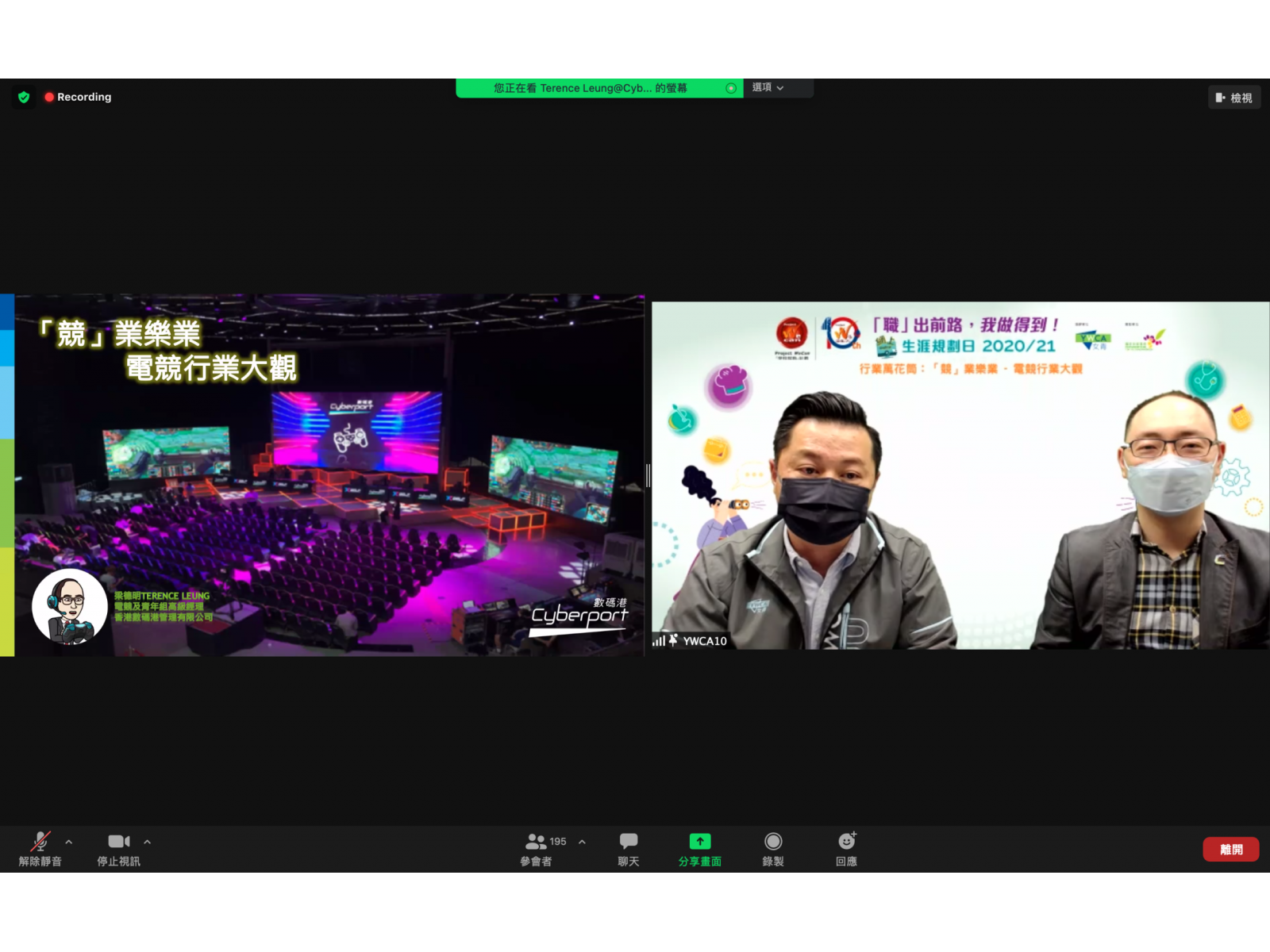This screenshot has height=952, width=1270.
Task: Expand audio options arrow beside microphone
Action: coord(69,842)
